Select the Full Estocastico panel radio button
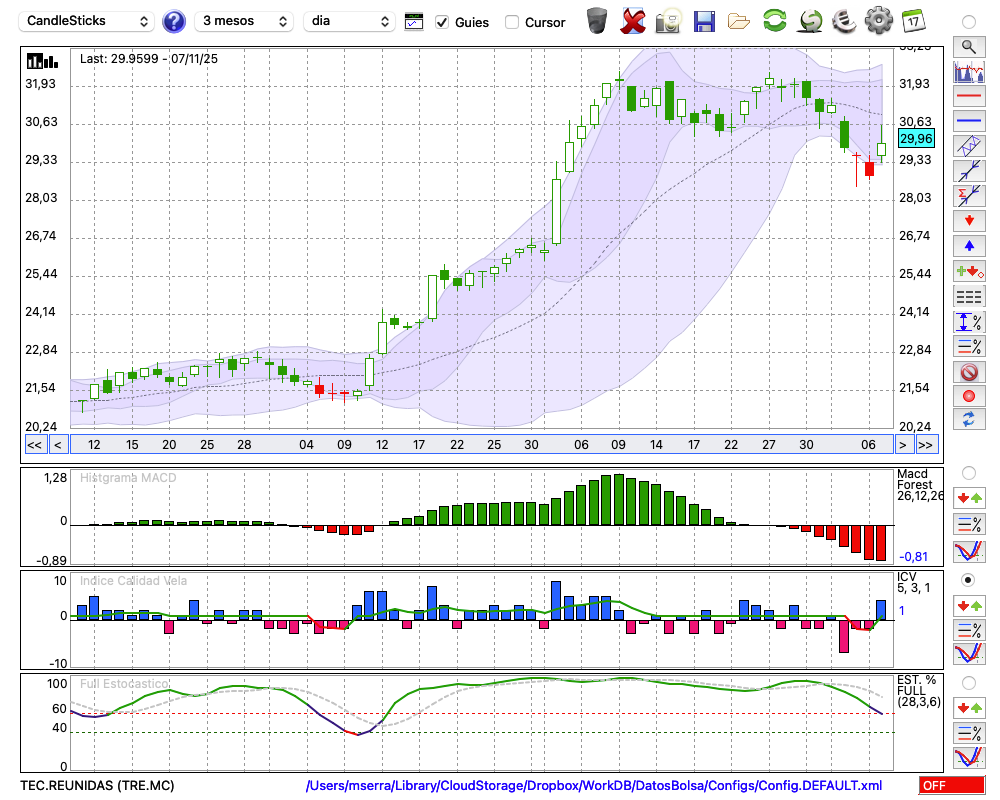 click(x=968, y=682)
